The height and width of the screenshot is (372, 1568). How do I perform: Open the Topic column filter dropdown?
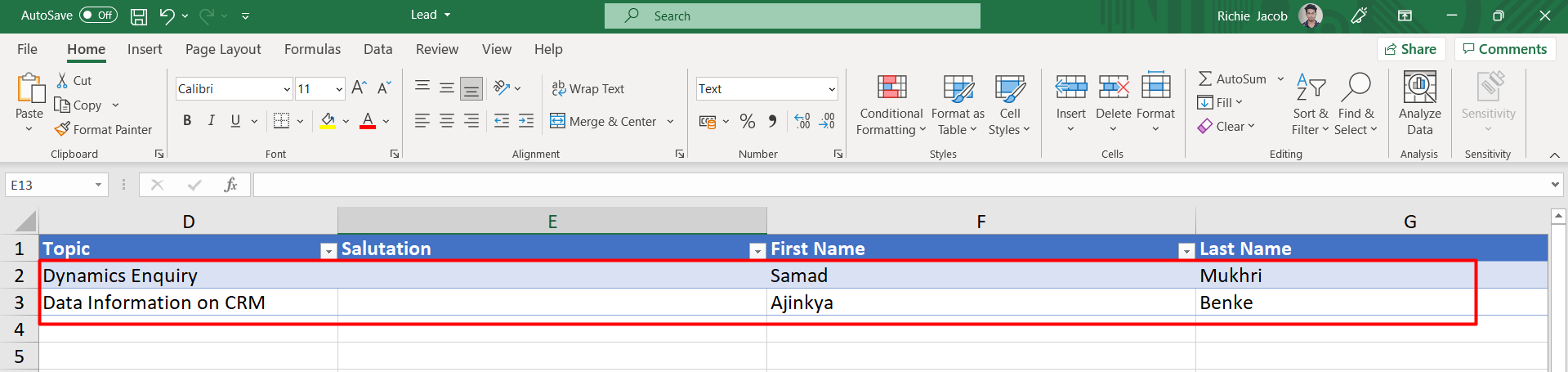(x=328, y=251)
